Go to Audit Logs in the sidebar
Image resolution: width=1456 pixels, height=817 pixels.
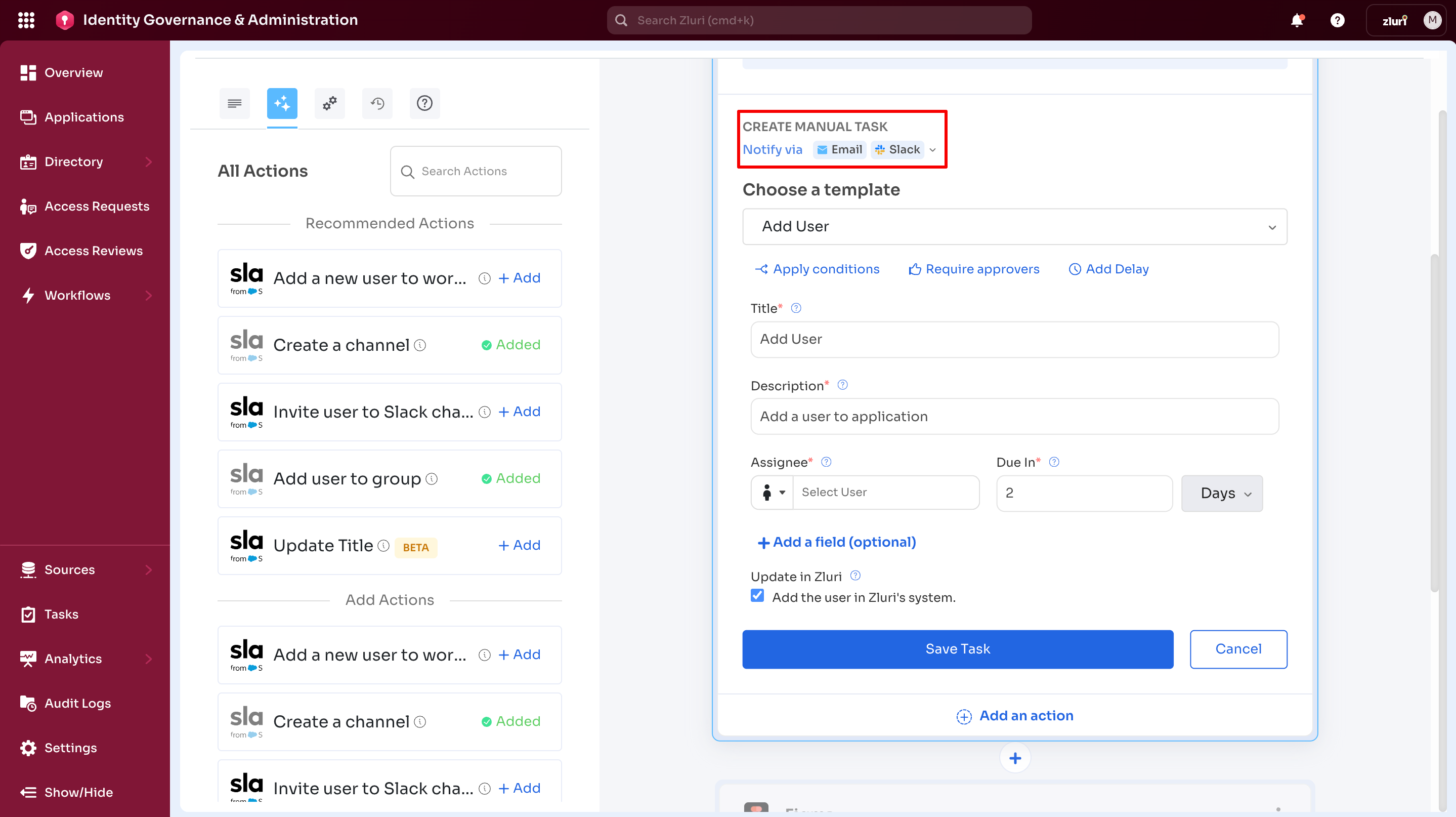click(x=77, y=703)
